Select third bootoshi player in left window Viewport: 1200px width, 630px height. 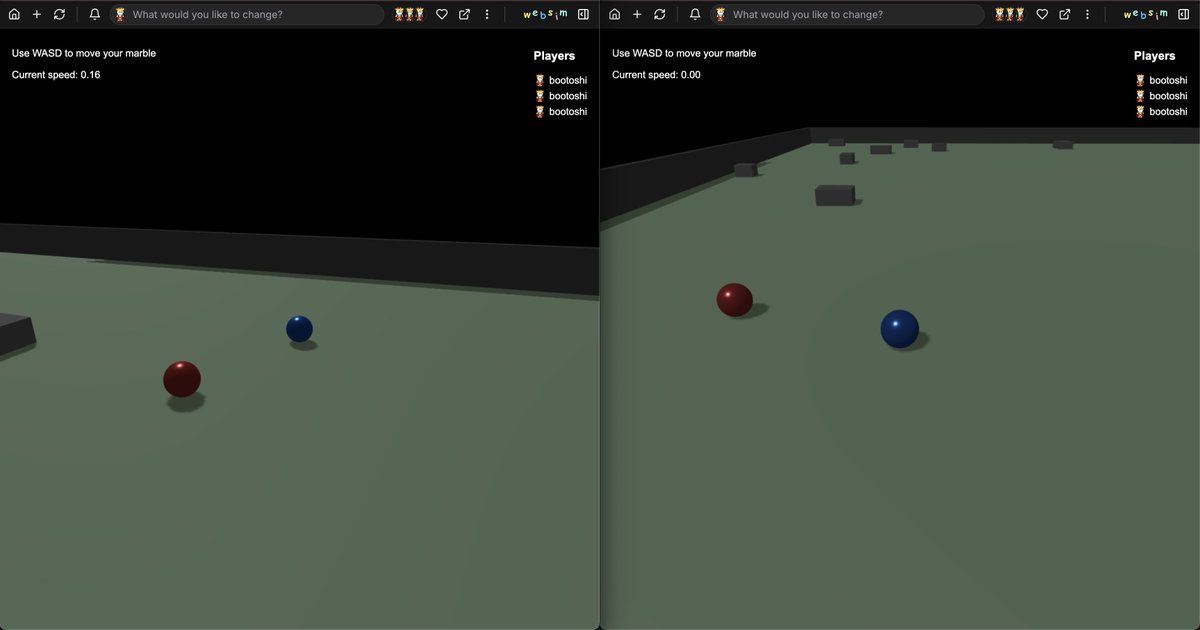[561, 112]
